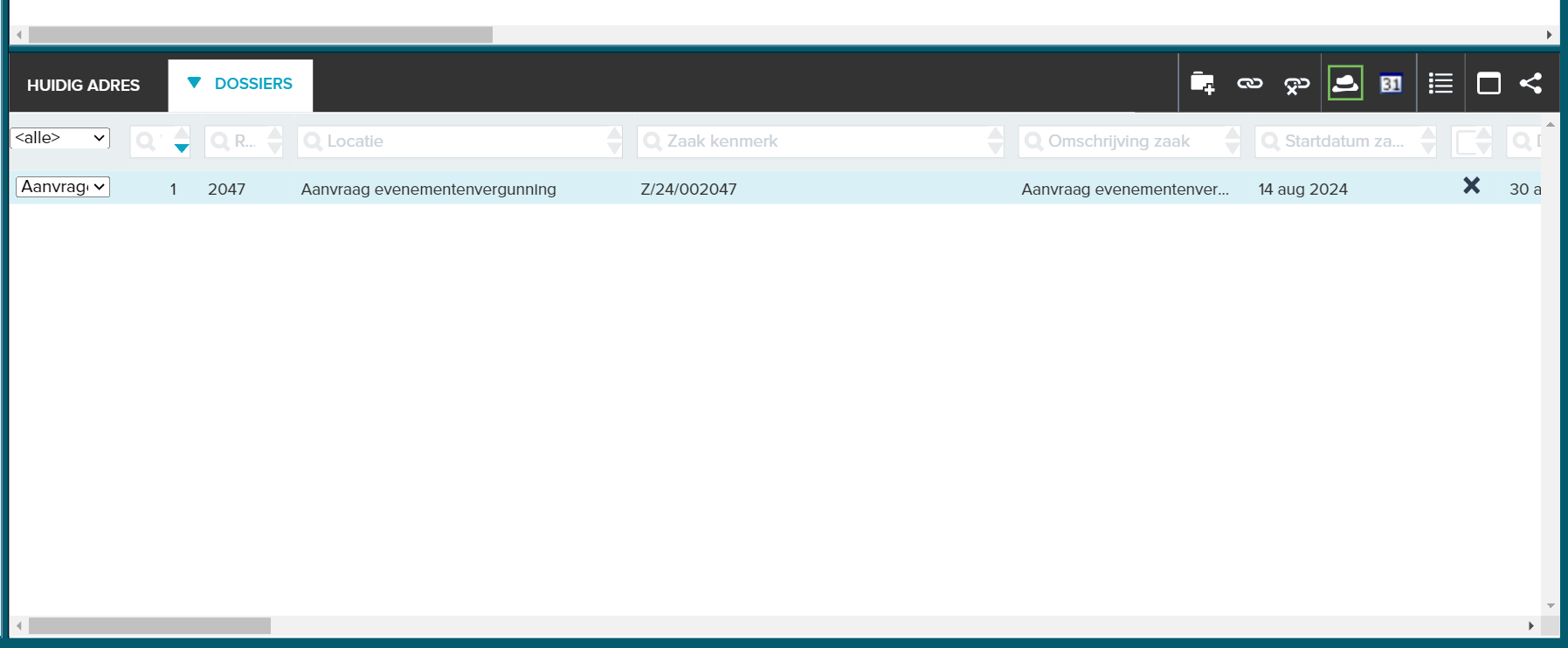Click the blue sort arrow in first column
This screenshot has height=648, width=1568.
(182, 148)
